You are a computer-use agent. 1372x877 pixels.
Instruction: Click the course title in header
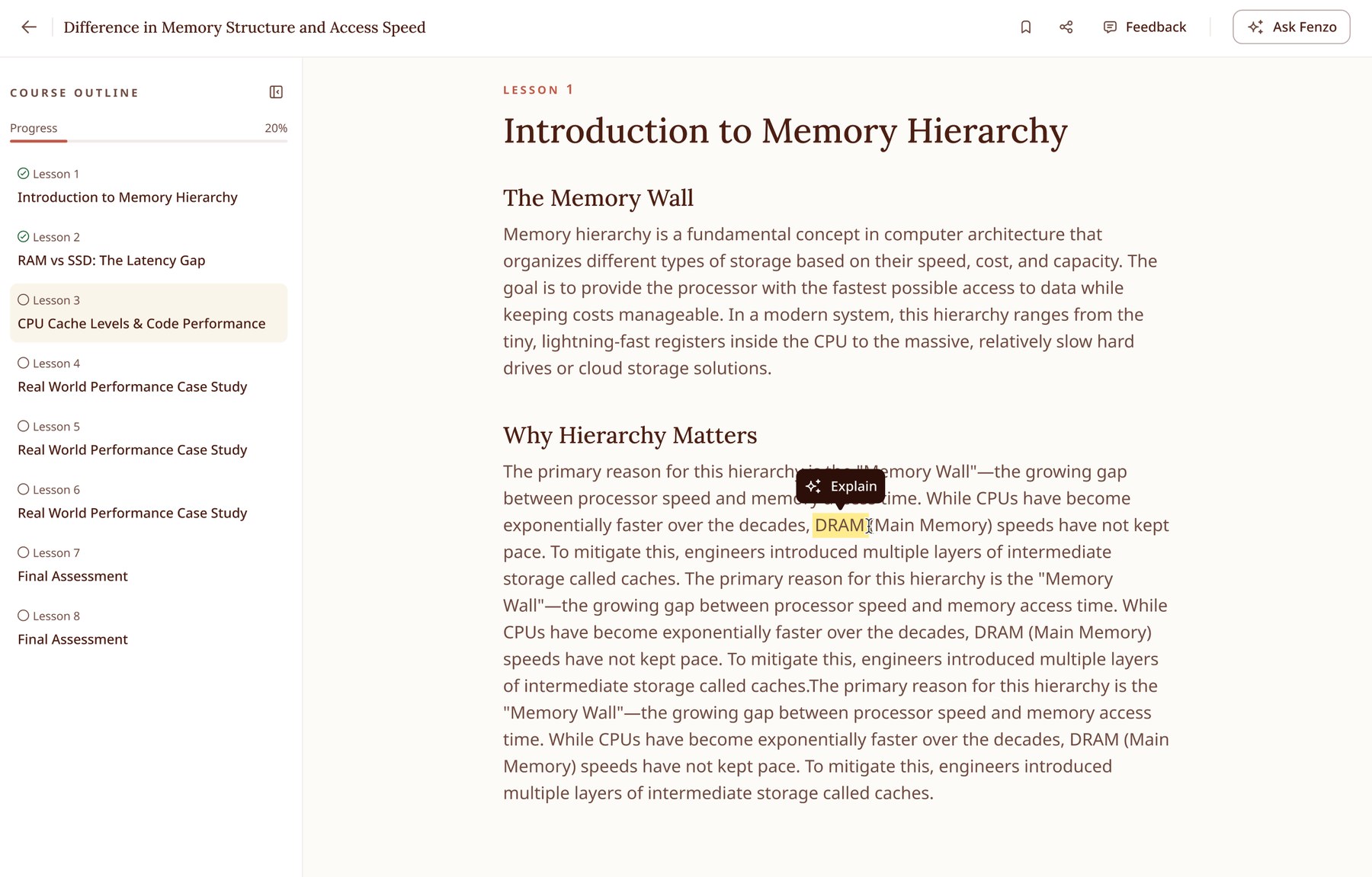click(245, 27)
